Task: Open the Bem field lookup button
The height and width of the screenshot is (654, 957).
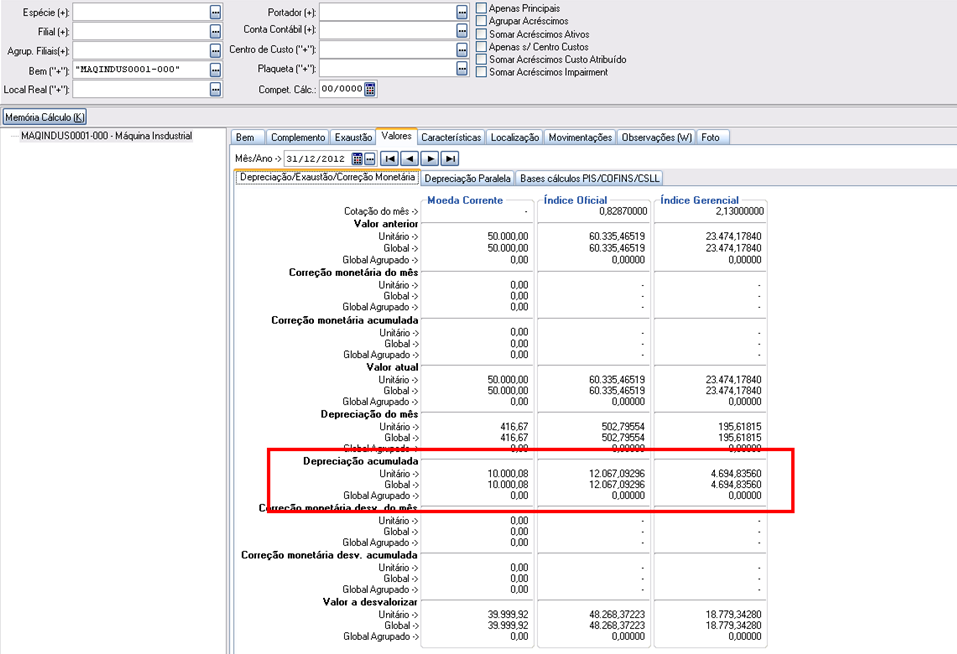Action: click(215, 70)
